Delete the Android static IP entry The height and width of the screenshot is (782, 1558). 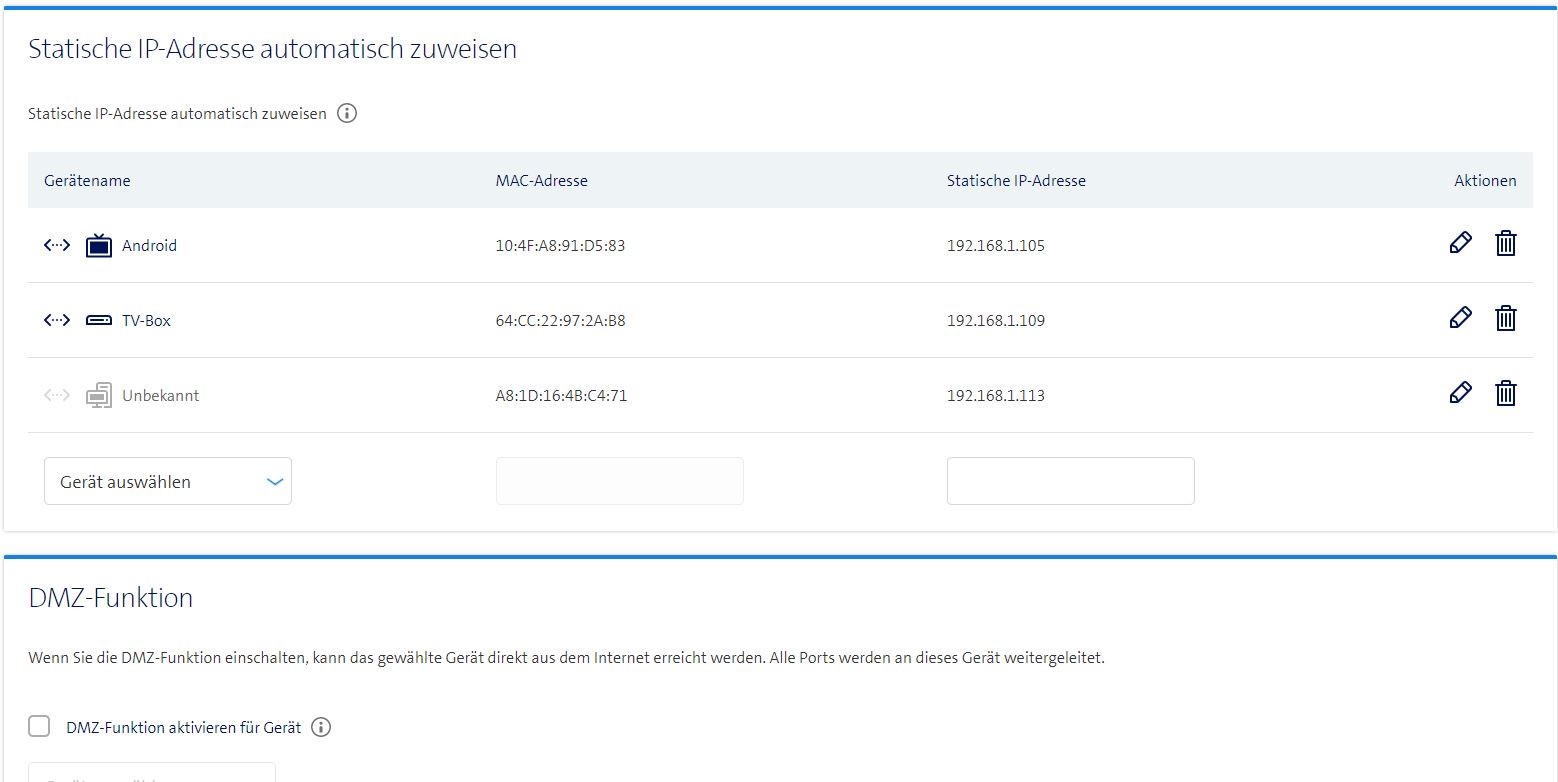coord(1505,243)
